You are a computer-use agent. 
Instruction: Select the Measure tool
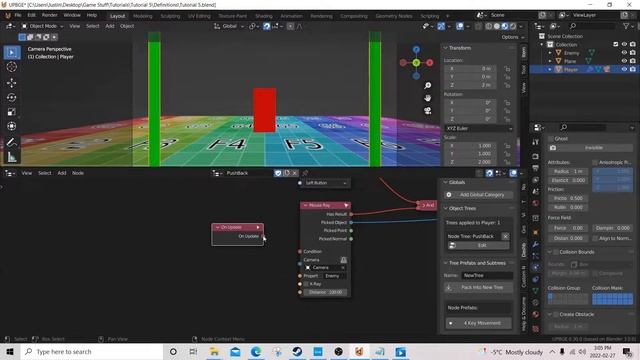click(11, 157)
